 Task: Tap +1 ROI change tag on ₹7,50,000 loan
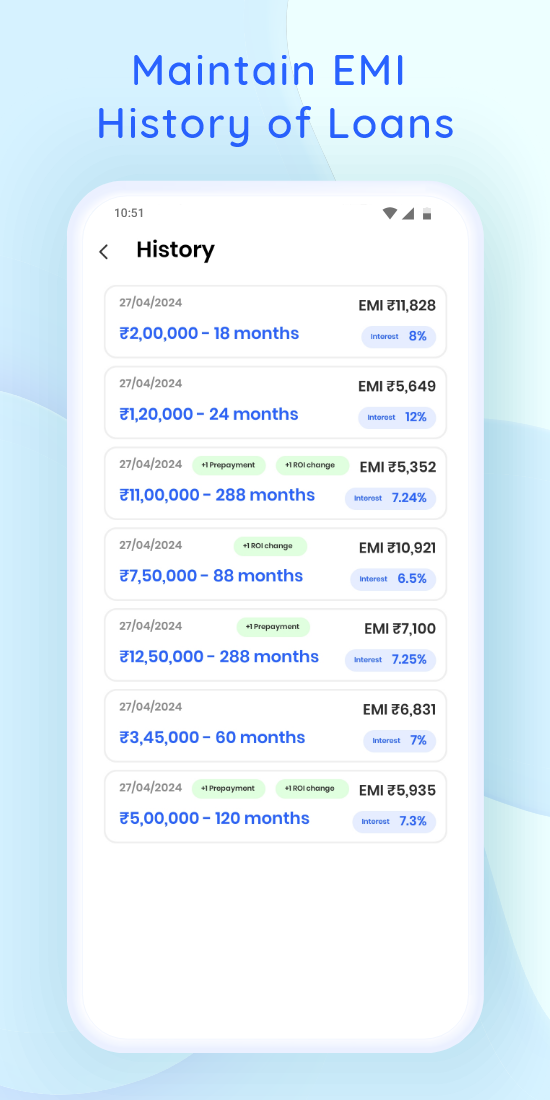(x=270, y=546)
